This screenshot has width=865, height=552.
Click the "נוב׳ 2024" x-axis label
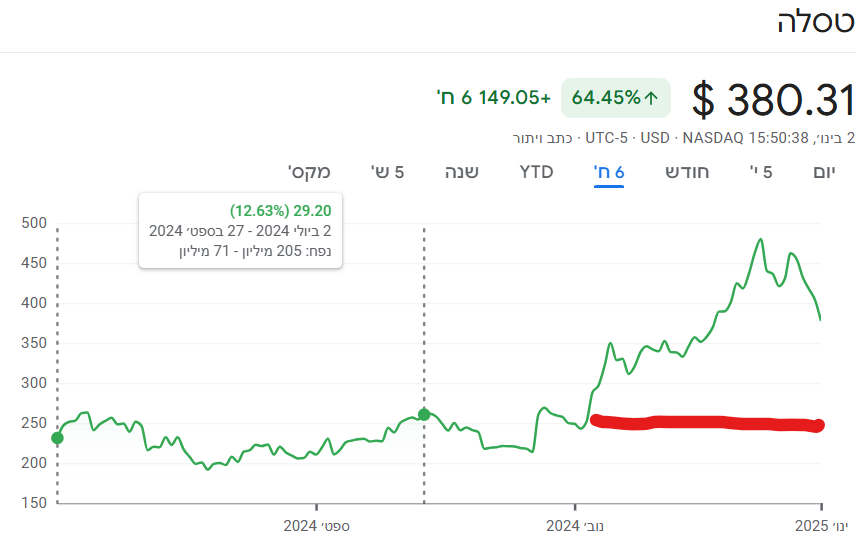(x=577, y=526)
